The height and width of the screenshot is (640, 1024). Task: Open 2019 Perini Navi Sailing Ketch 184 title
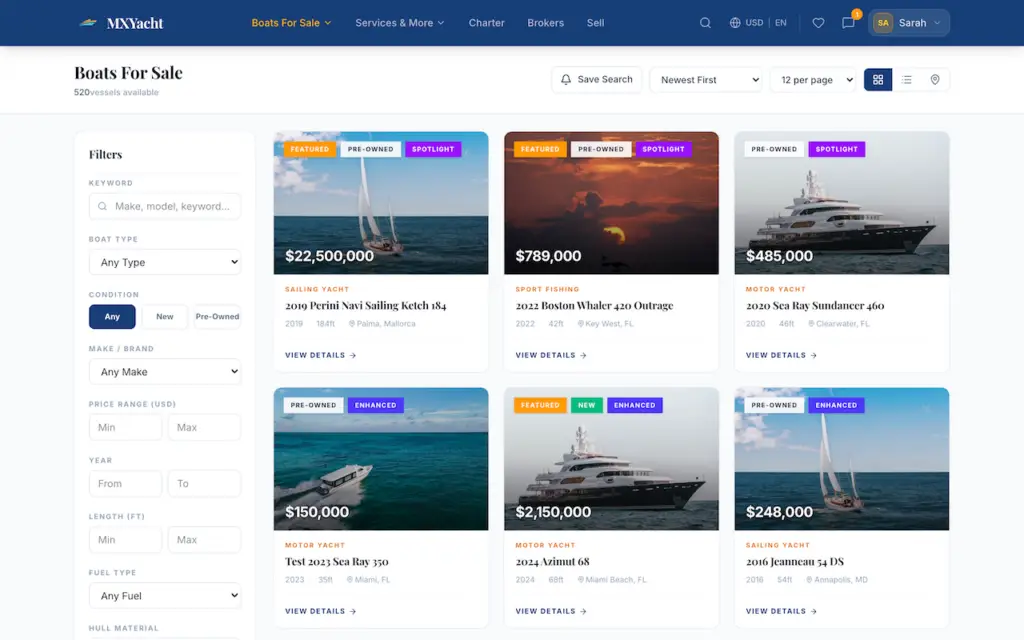pos(366,306)
